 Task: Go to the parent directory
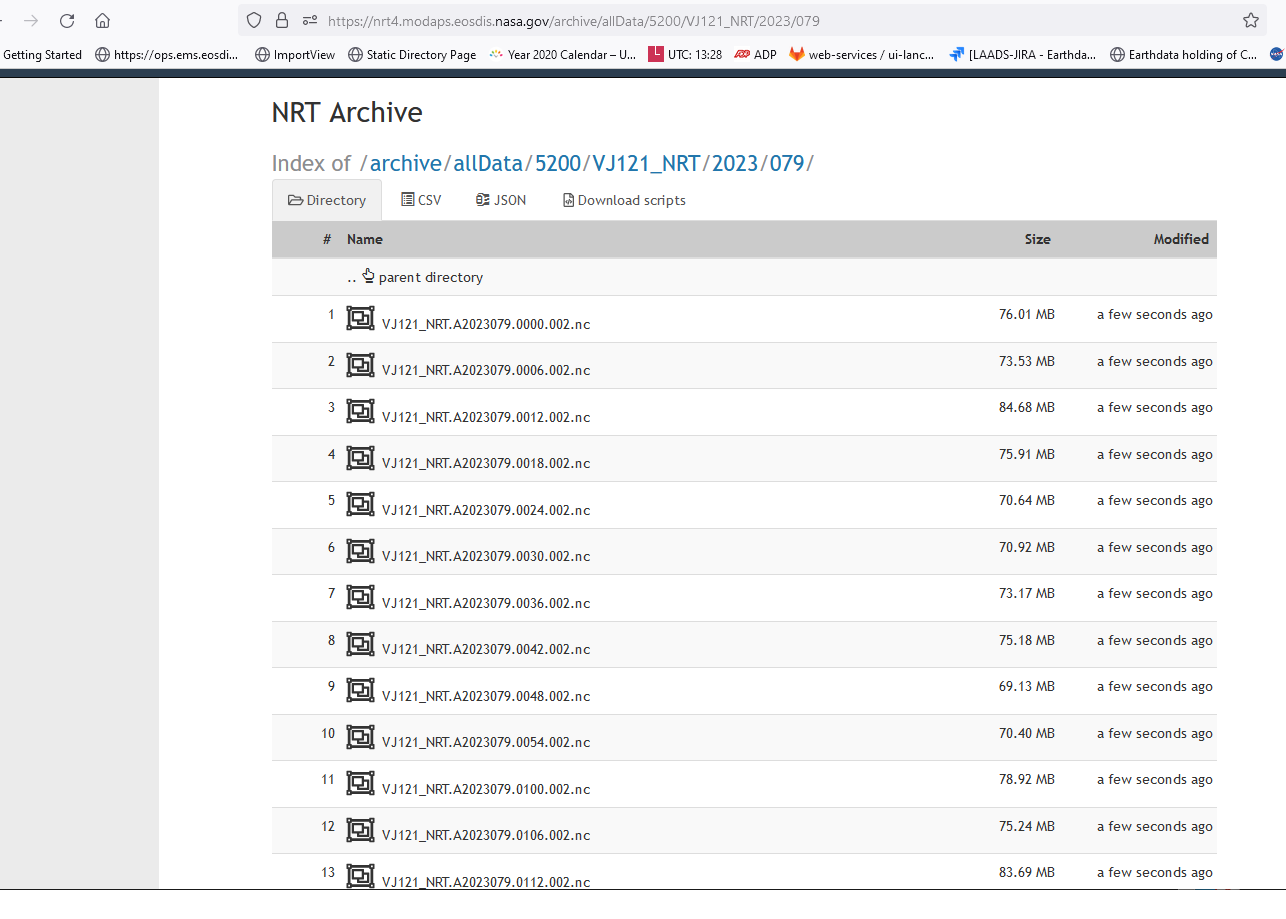pyautogui.click(x=430, y=277)
